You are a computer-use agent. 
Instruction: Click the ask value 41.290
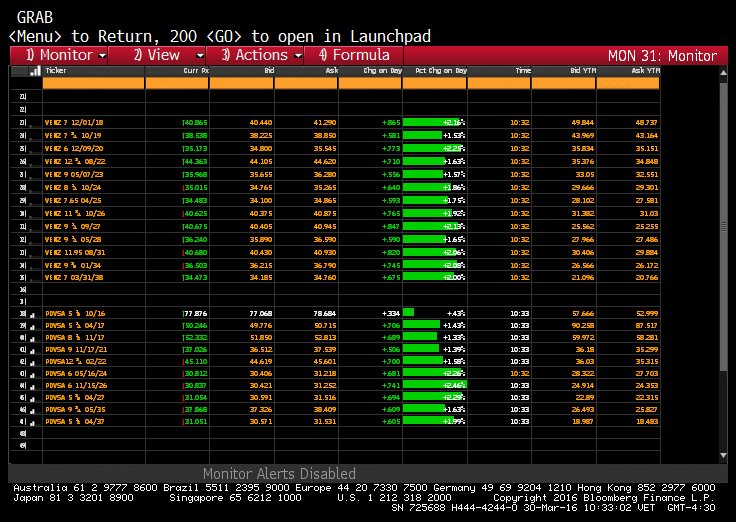pyautogui.click(x=325, y=123)
